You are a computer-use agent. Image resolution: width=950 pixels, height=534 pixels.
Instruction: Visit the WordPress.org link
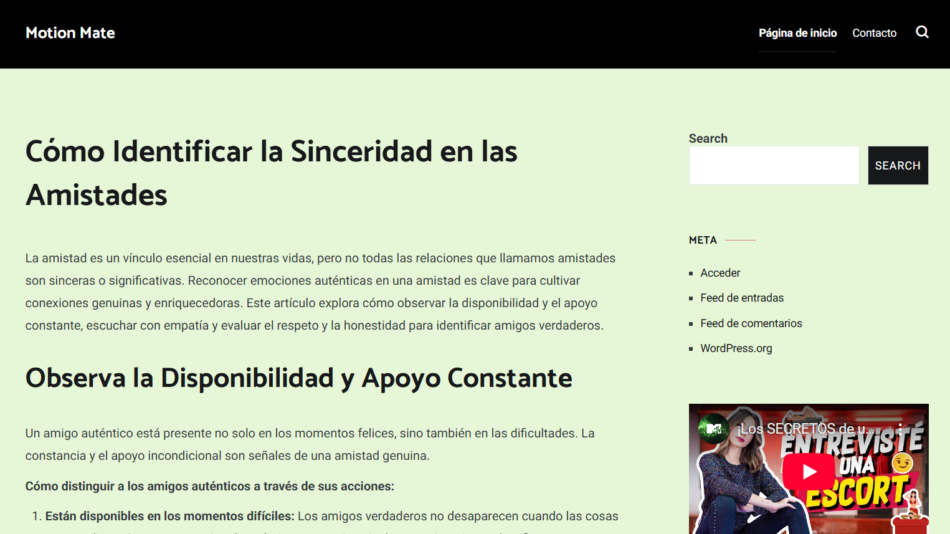[736, 348]
